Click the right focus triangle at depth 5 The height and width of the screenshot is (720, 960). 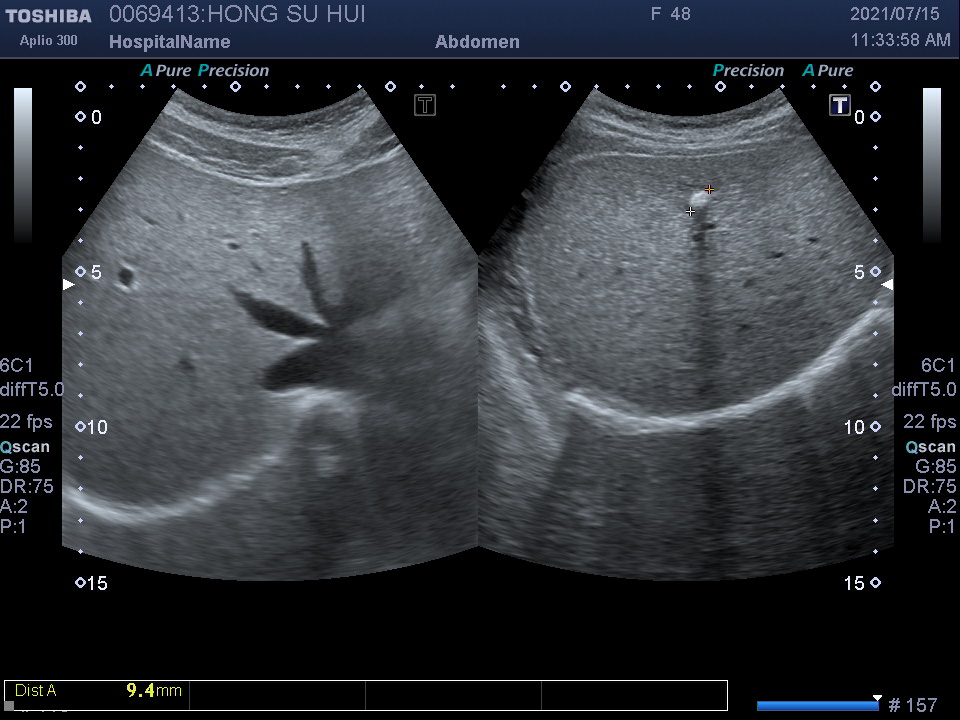pos(886,285)
